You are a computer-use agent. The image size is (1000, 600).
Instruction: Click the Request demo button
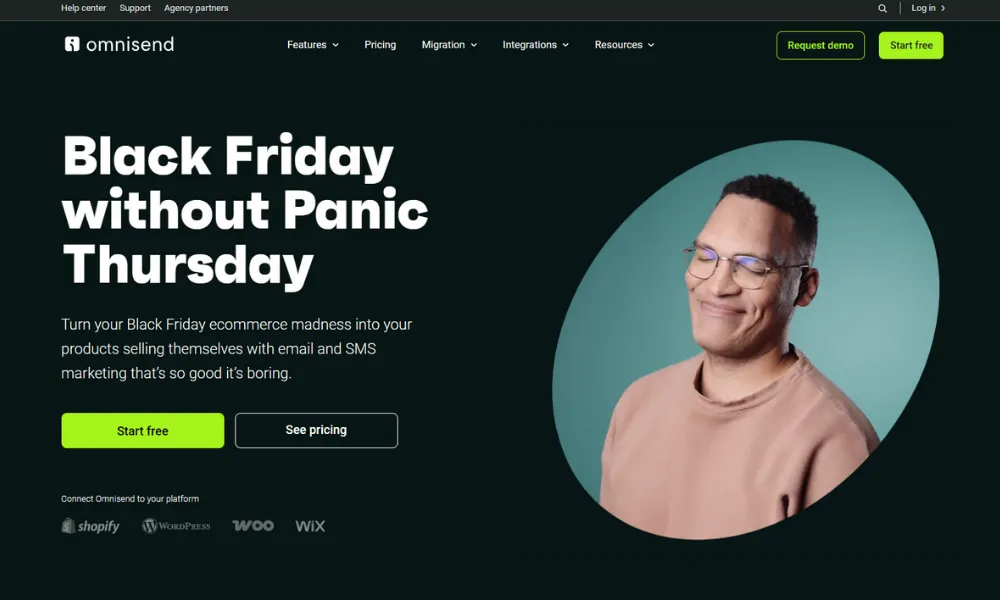coord(820,45)
